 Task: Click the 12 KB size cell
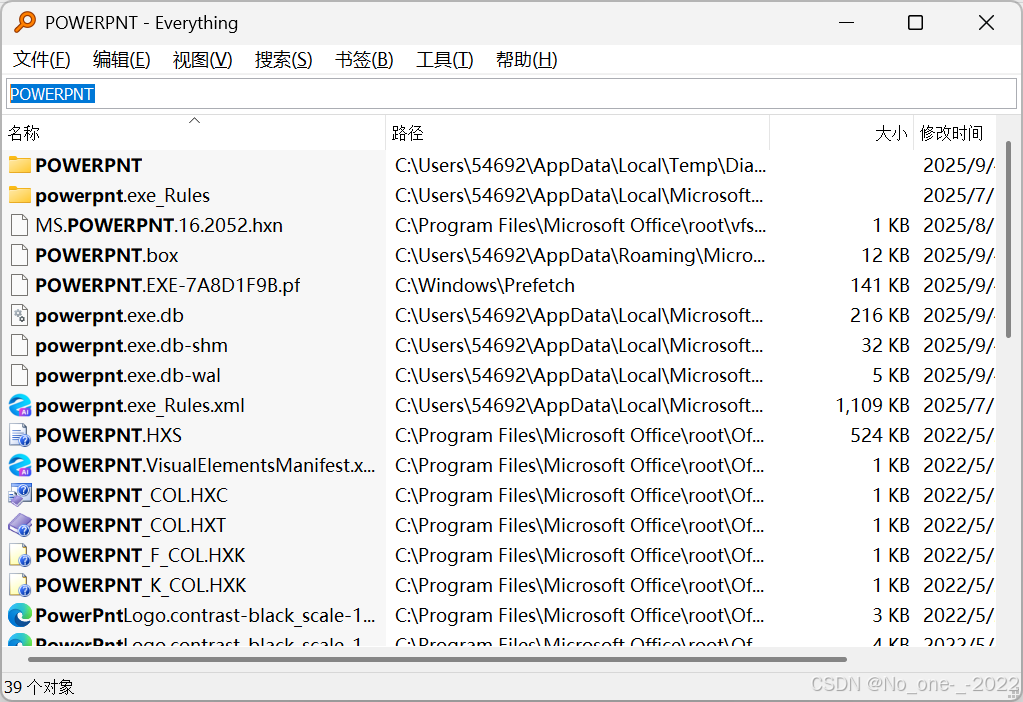pyautogui.click(x=885, y=255)
